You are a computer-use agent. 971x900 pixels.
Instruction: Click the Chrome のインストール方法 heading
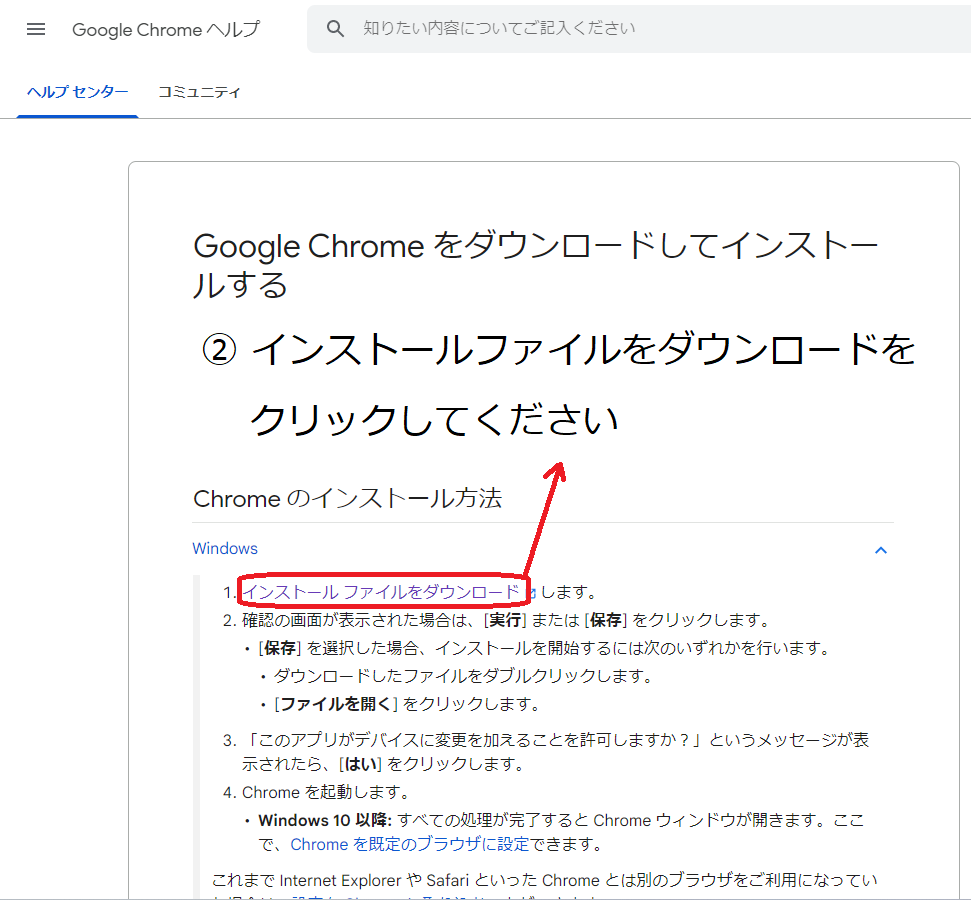pos(347,499)
